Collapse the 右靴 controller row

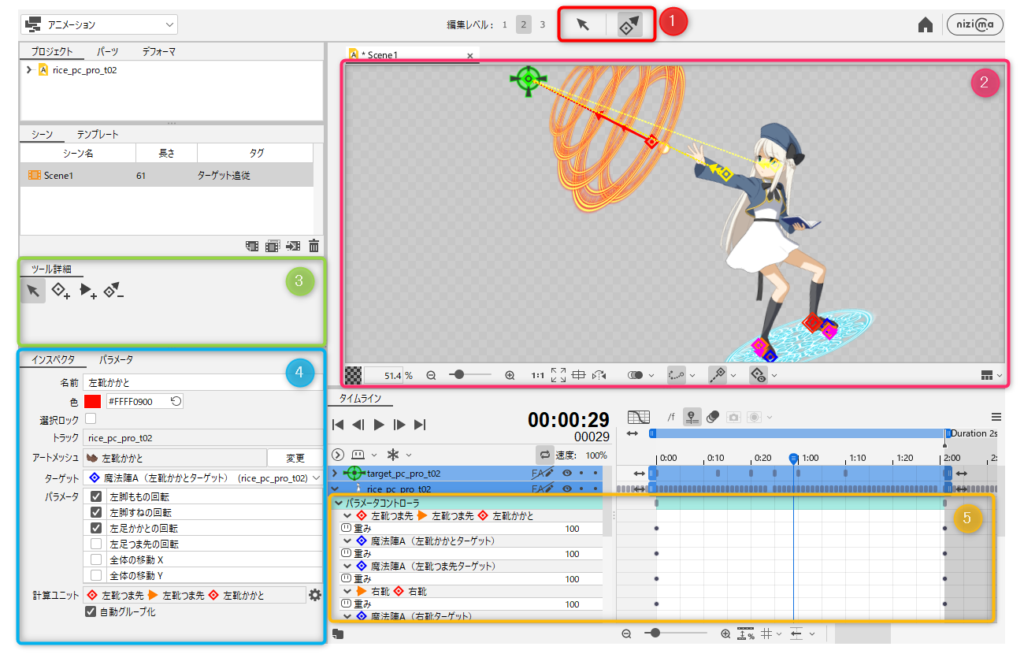coord(347,591)
